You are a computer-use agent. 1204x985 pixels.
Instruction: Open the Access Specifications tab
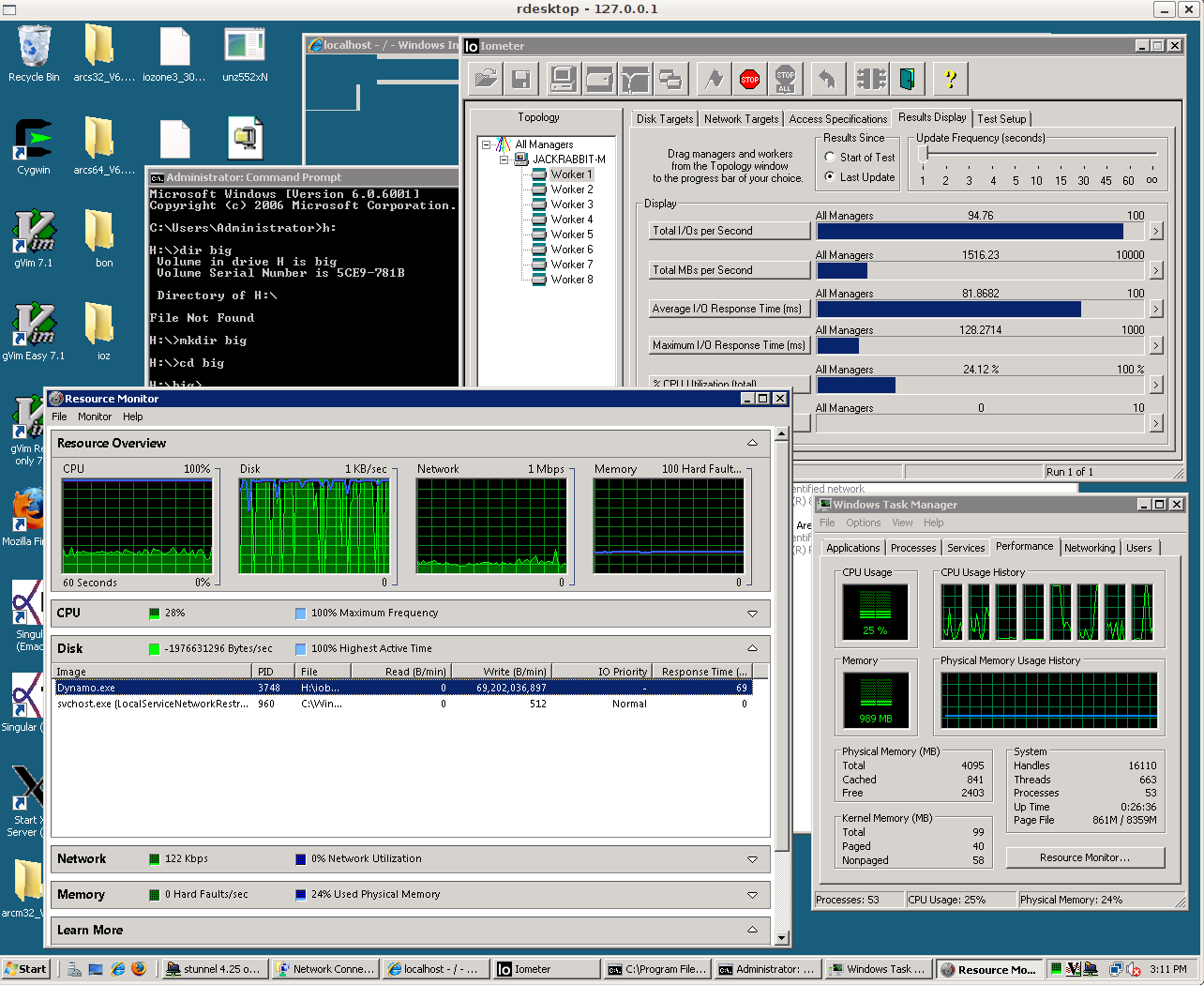[x=837, y=119]
